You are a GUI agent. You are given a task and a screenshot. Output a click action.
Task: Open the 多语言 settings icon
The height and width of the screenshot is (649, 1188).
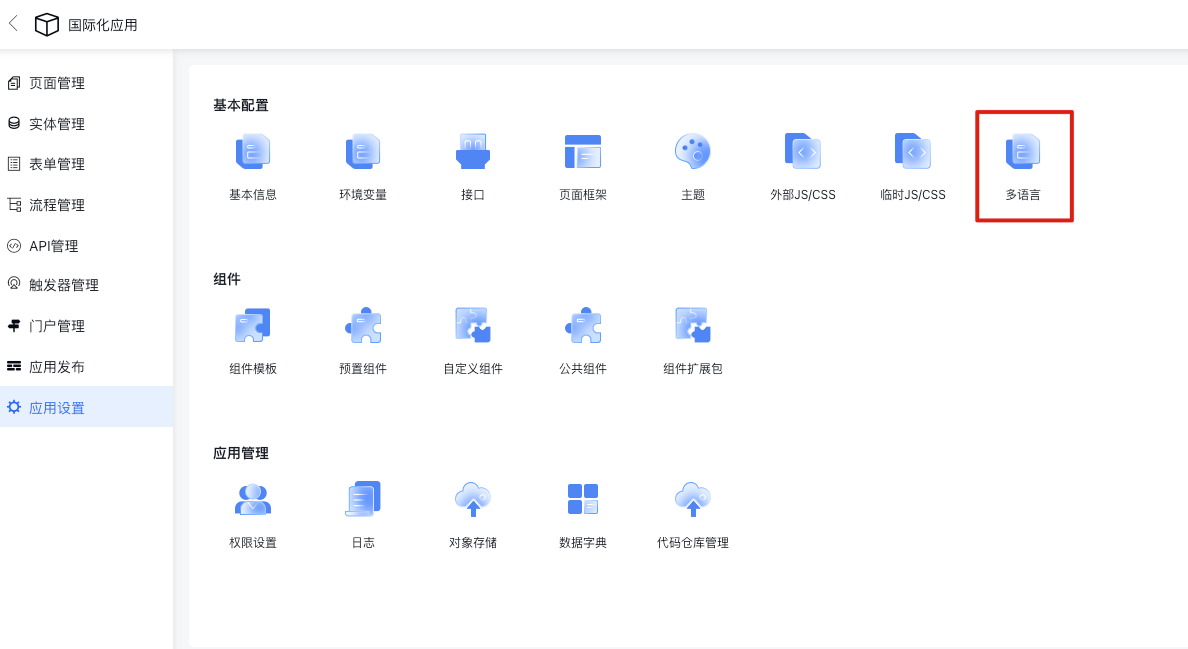point(1023,153)
